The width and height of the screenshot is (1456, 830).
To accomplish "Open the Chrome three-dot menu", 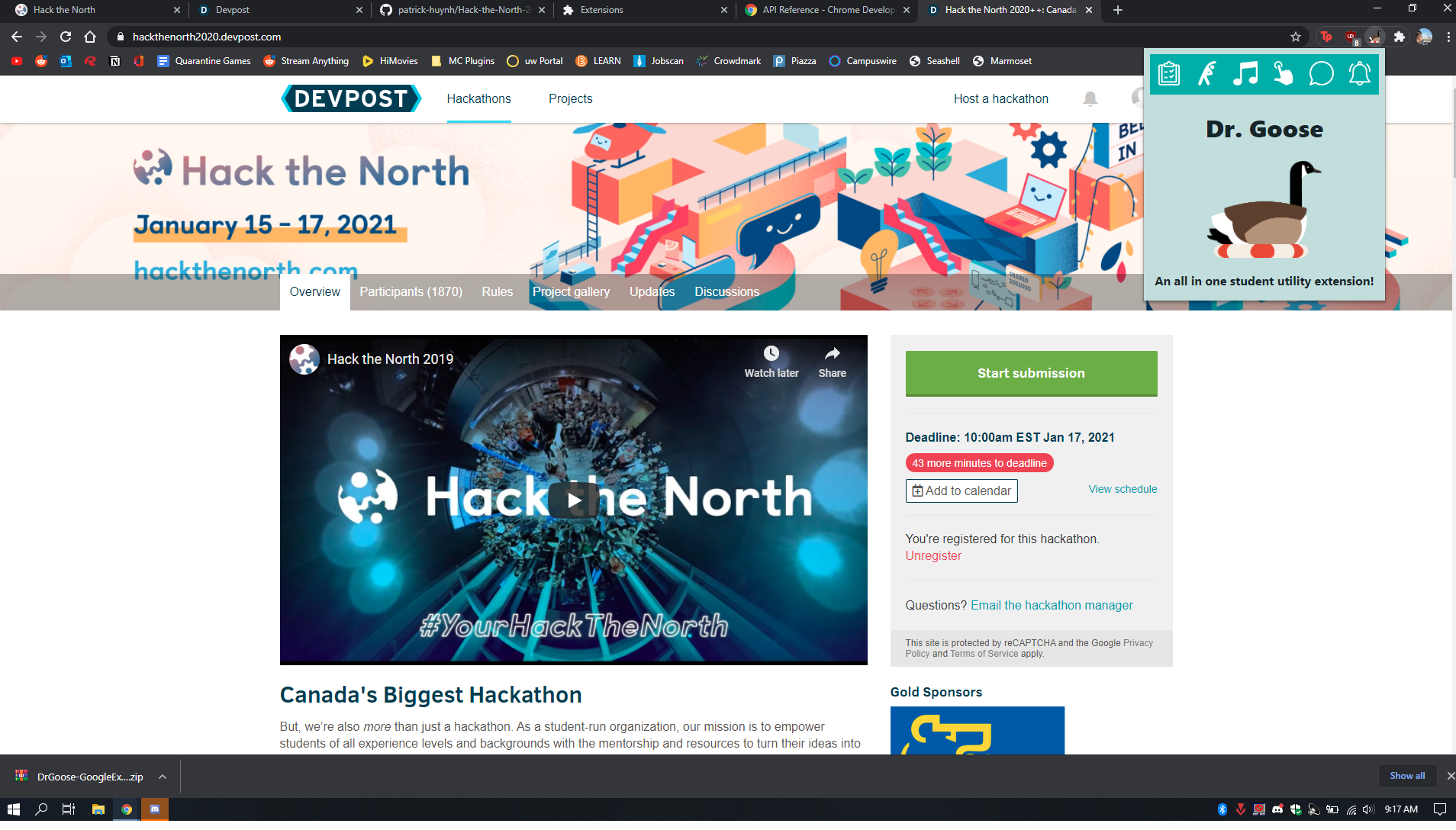I will pos(1448,37).
